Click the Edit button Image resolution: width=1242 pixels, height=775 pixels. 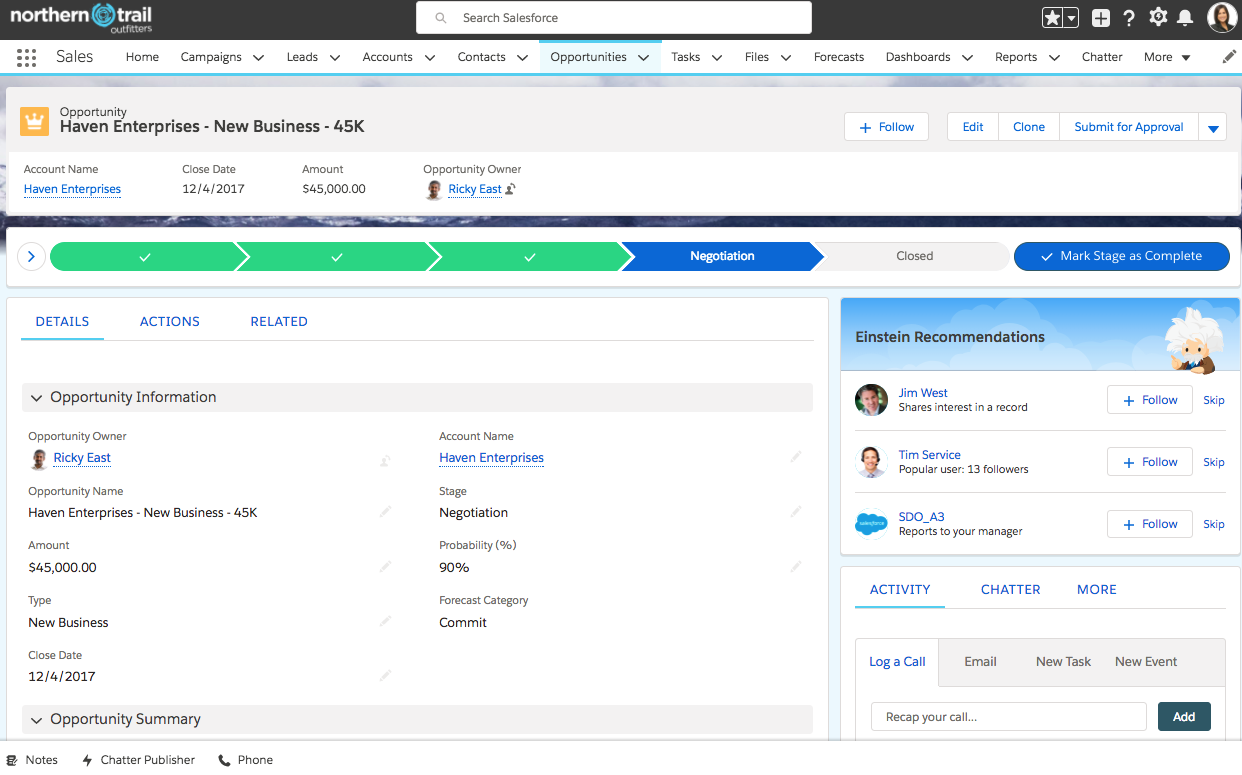pos(973,127)
